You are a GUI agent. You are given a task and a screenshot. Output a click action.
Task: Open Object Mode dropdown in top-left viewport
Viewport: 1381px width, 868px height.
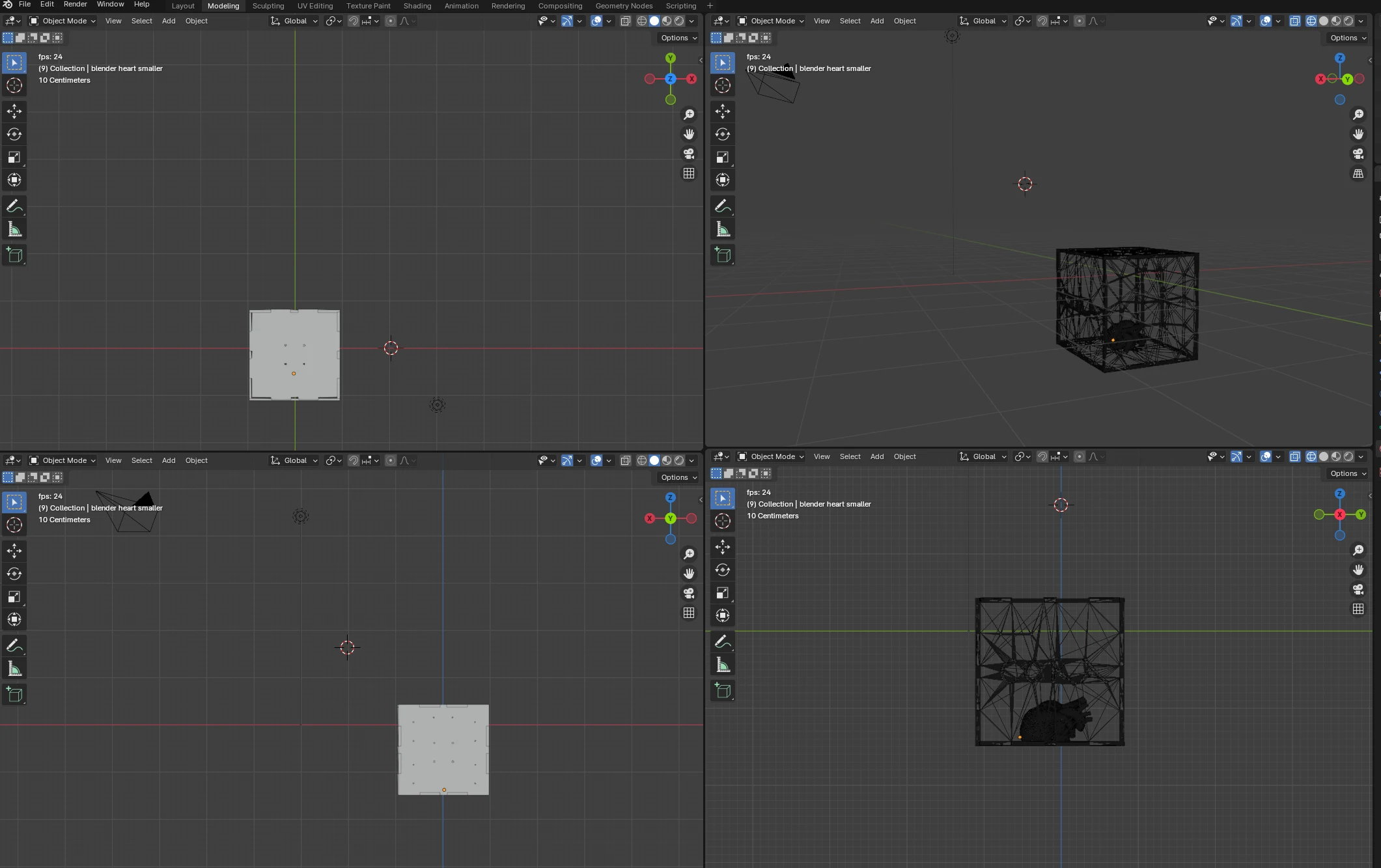[x=63, y=21]
